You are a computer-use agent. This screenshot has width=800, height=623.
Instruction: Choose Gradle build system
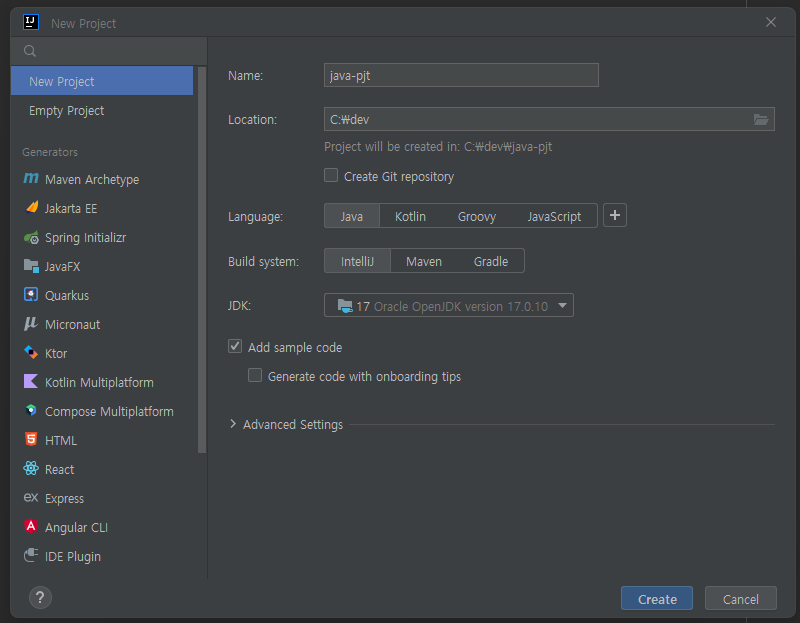click(491, 261)
